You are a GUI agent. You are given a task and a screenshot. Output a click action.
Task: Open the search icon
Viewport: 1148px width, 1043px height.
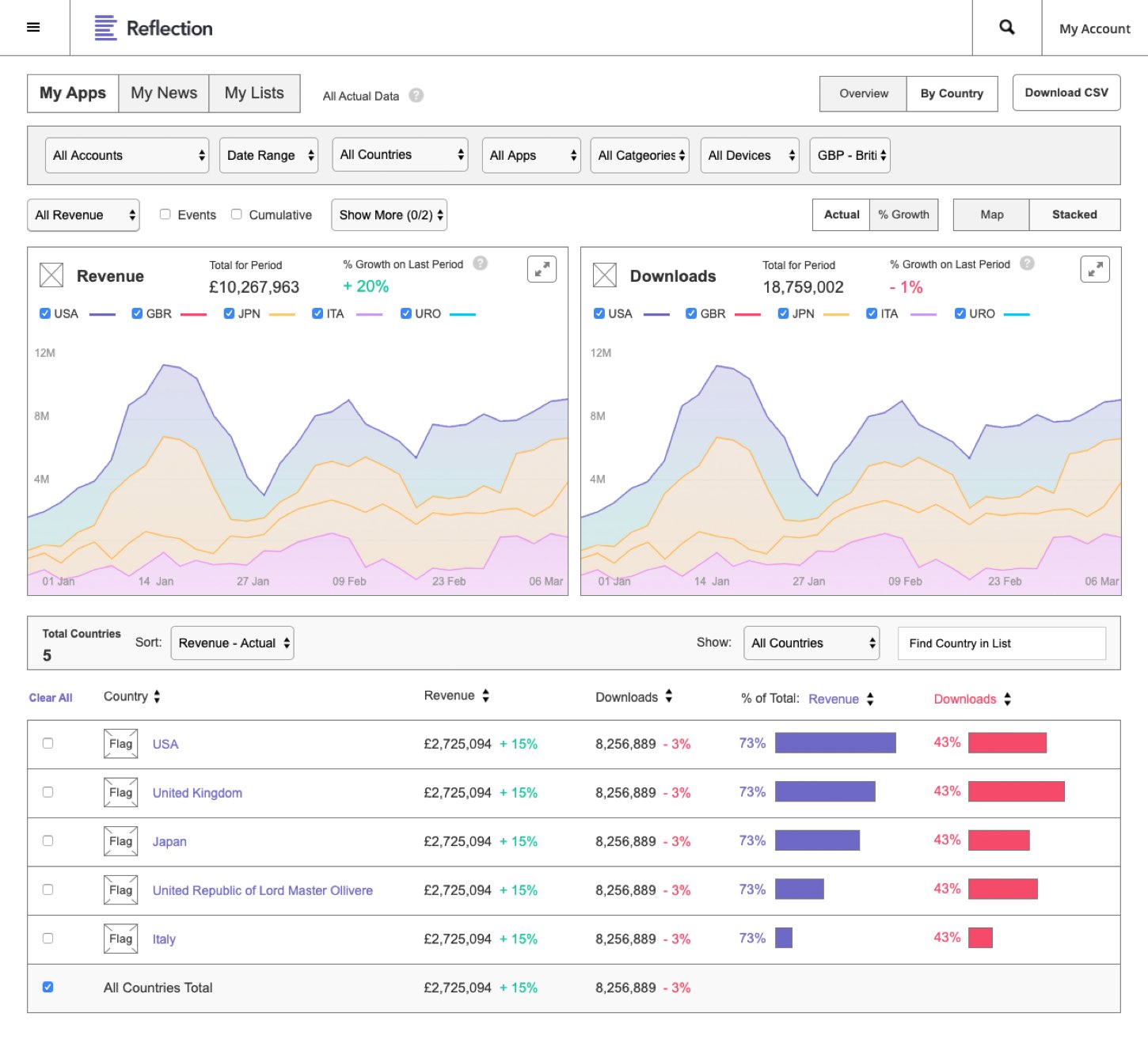(1005, 27)
